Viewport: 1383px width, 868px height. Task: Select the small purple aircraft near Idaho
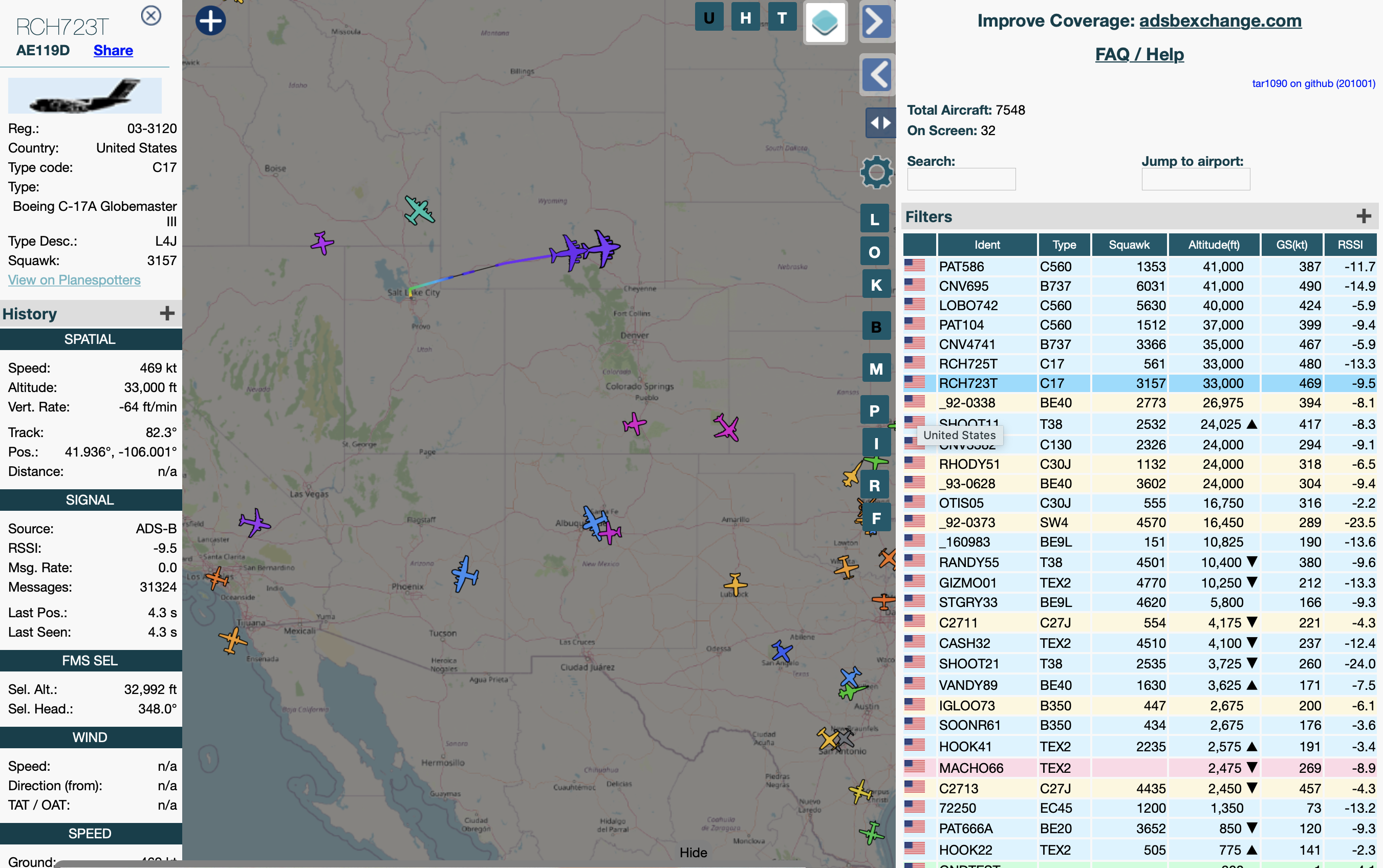click(322, 243)
